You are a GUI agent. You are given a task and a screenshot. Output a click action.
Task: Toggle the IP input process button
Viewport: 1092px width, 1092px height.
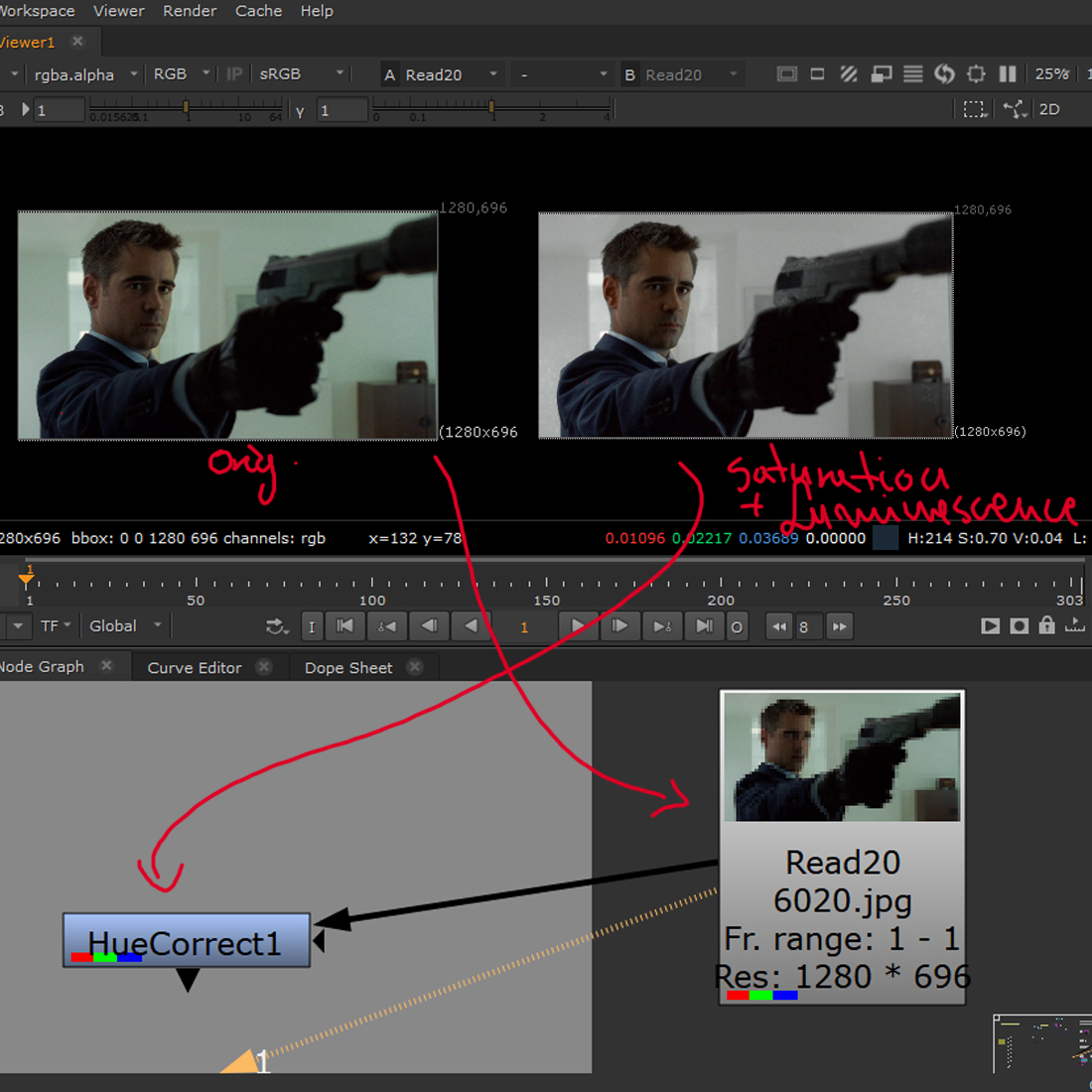[x=234, y=74]
